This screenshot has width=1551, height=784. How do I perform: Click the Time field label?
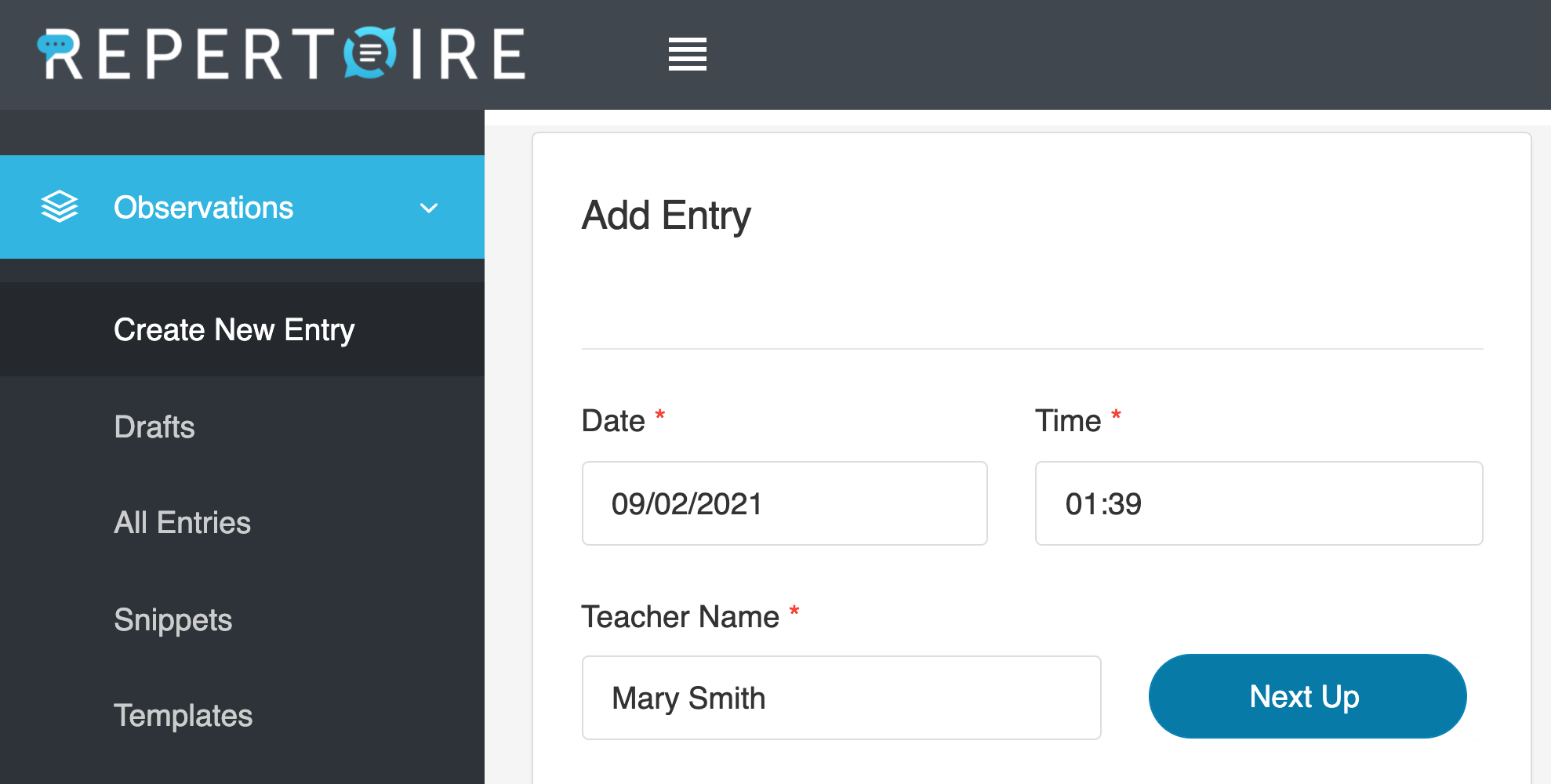[1067, 421]
